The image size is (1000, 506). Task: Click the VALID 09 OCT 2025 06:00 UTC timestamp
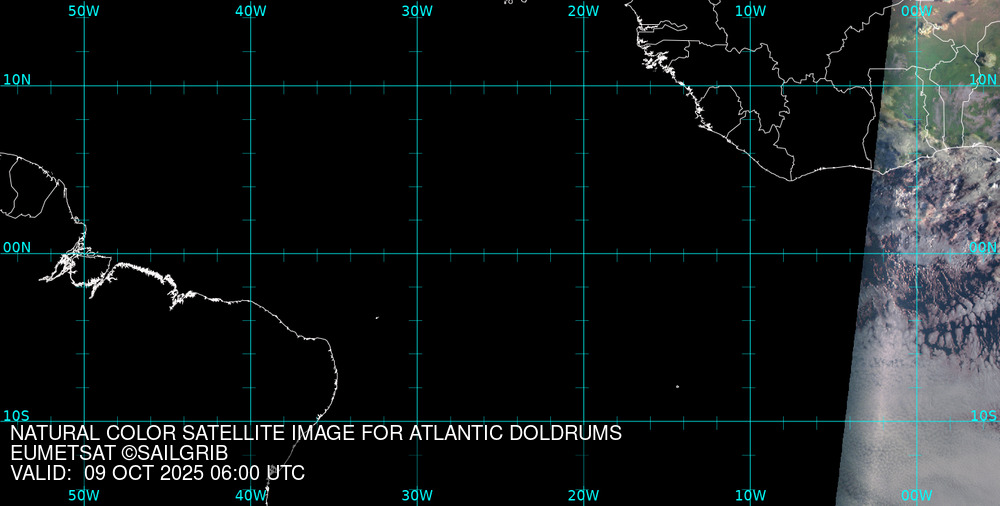[157, 473]
